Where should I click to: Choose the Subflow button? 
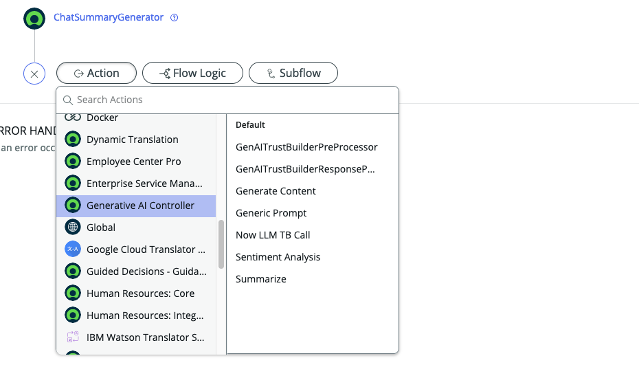point(293,73)
